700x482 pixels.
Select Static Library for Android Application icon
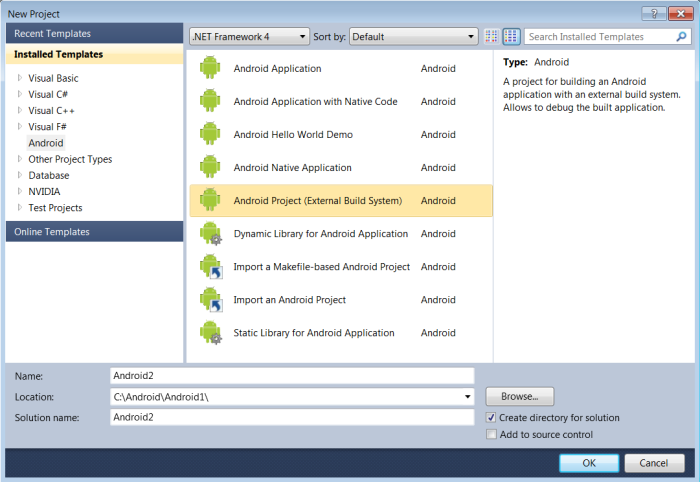click(x=210, y=333)
